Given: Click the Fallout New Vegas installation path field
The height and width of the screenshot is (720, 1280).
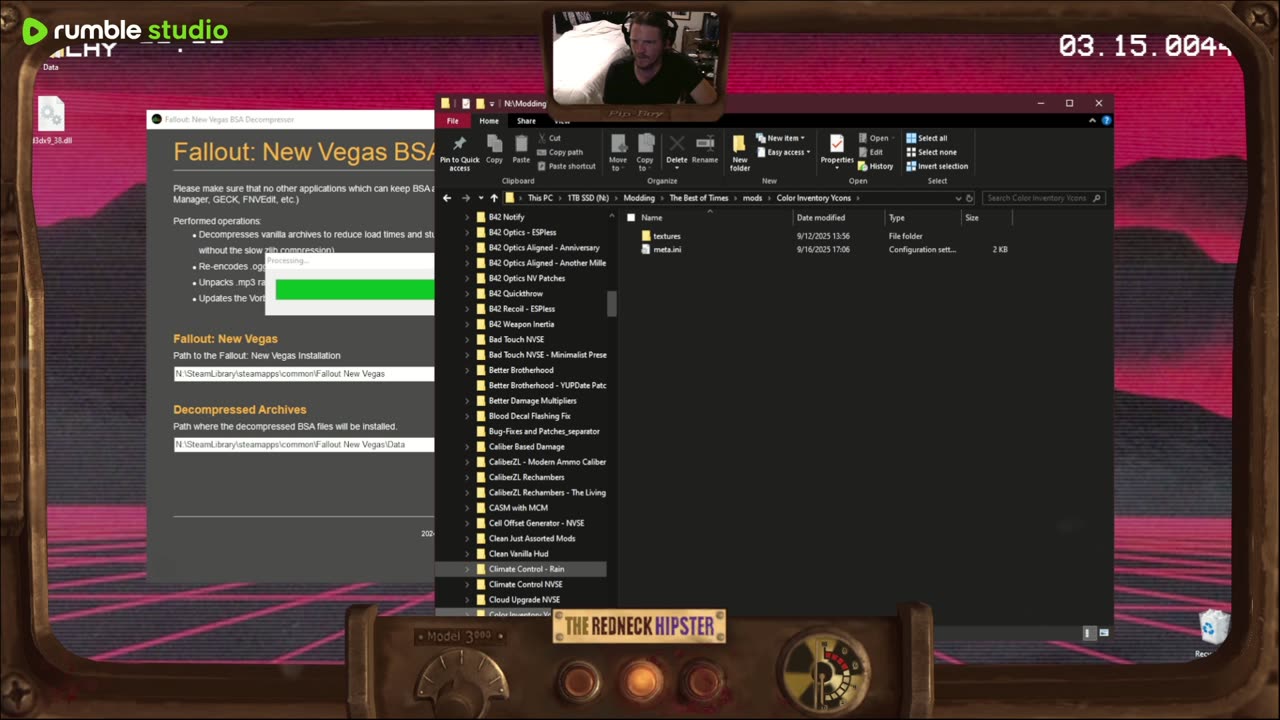Looking at the screenshot, I should click(304, 374).
